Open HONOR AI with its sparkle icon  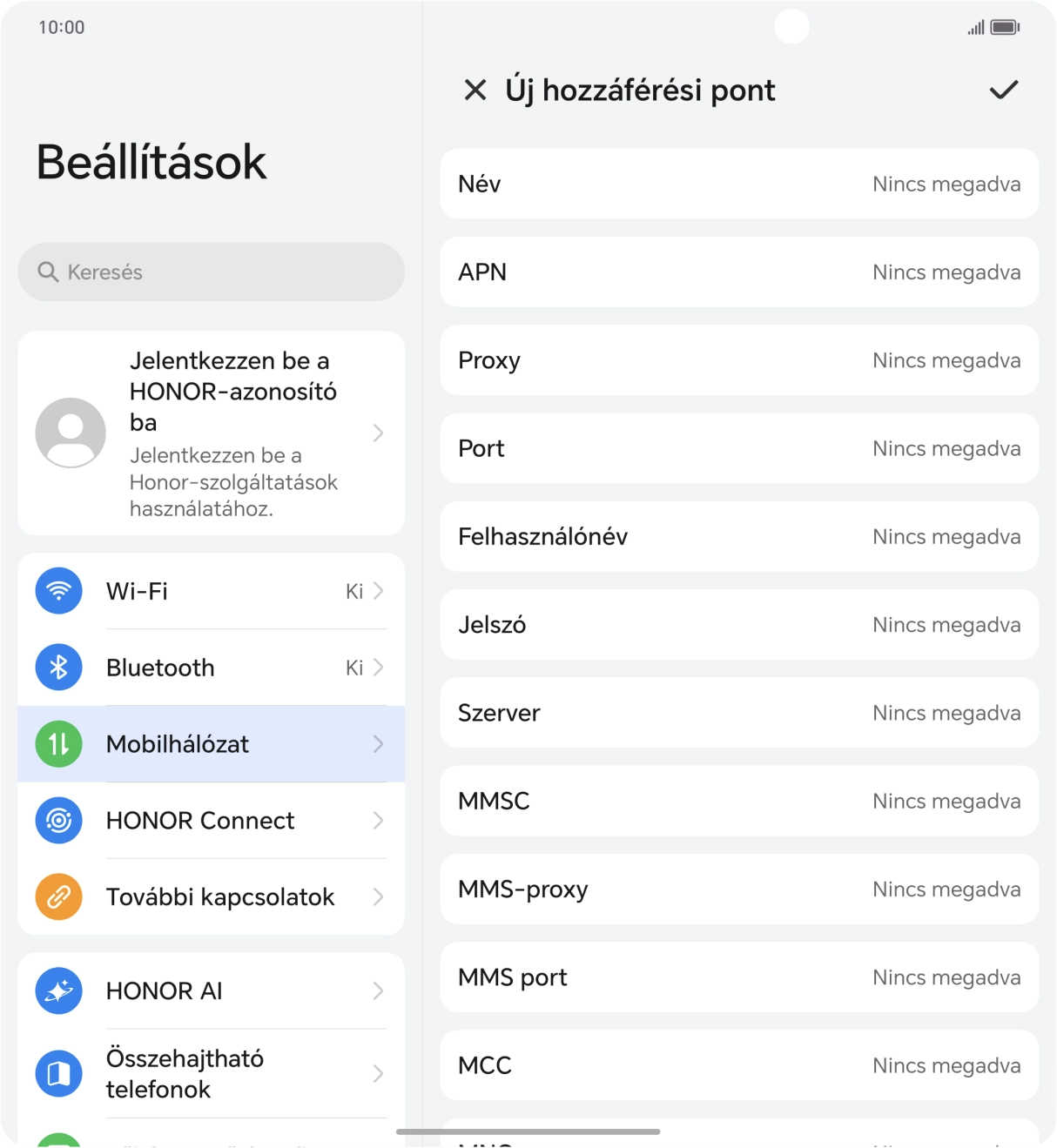pos(57,990)
